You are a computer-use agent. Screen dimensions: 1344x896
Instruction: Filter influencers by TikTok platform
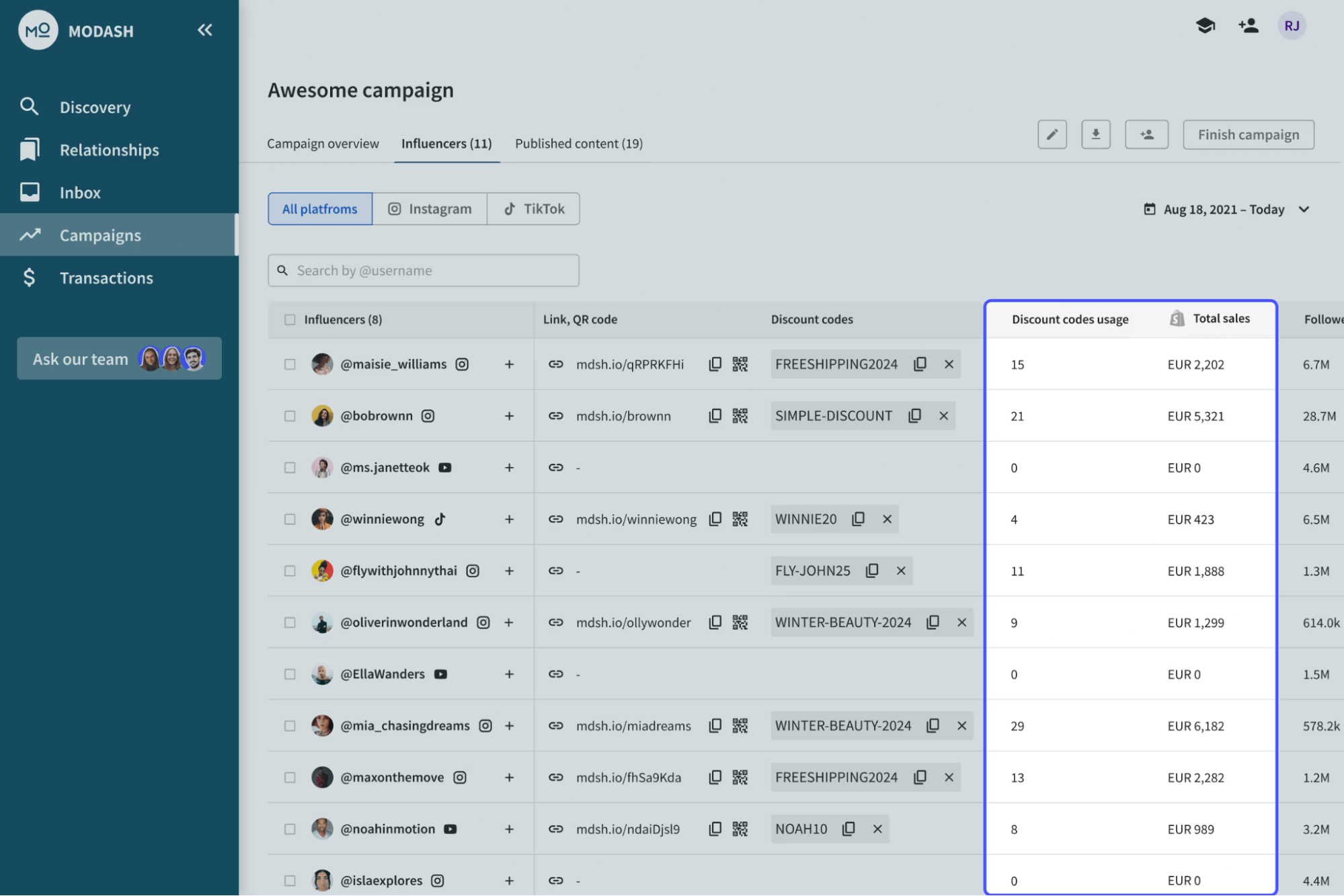(534, 209)
